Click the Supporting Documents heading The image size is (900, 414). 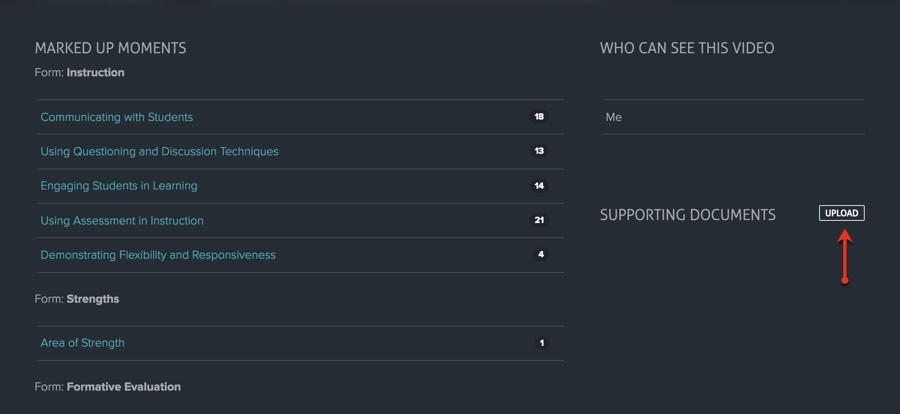[x=688, y=215]
